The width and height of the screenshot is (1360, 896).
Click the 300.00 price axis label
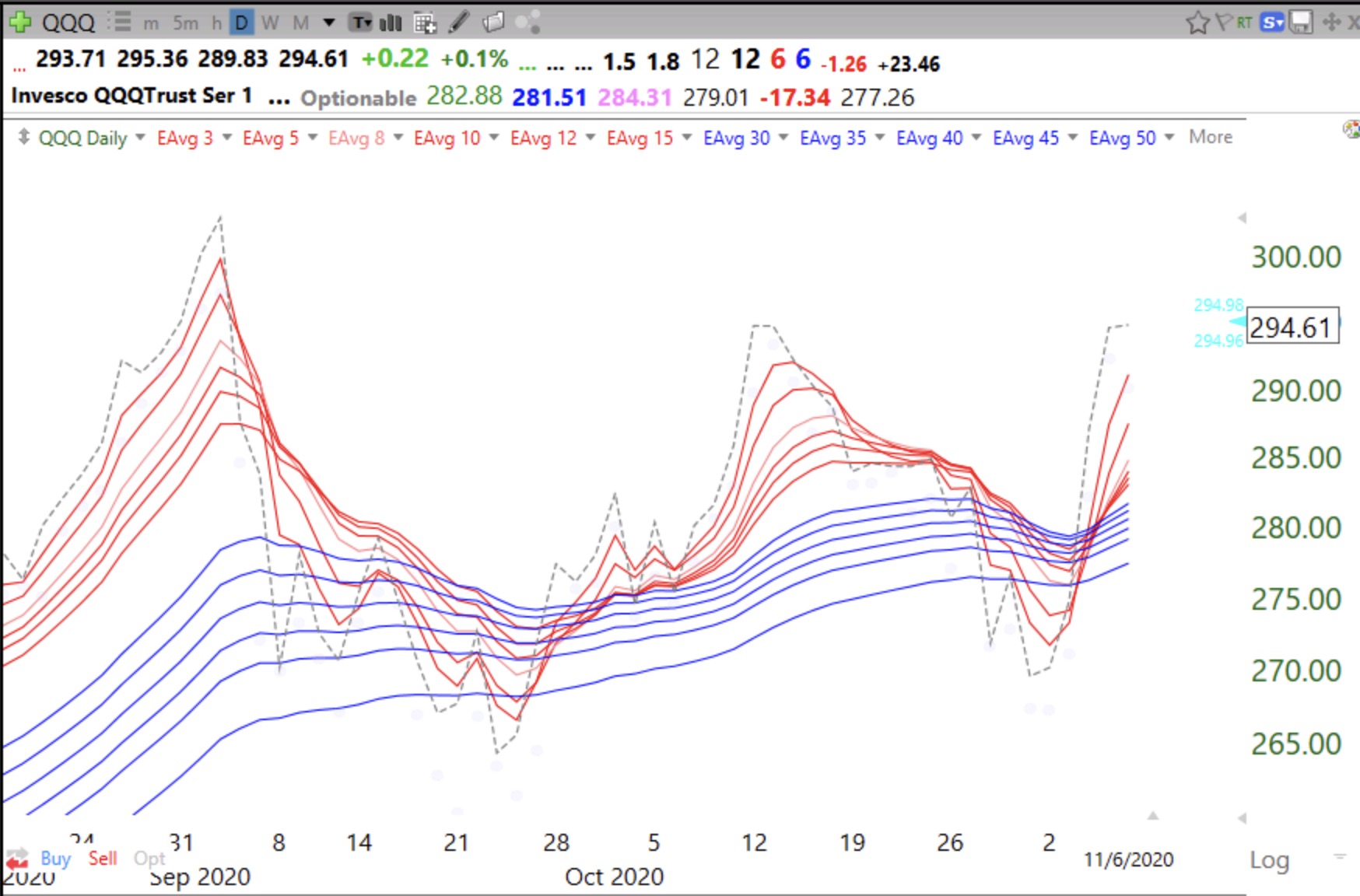coord(1296,257)
